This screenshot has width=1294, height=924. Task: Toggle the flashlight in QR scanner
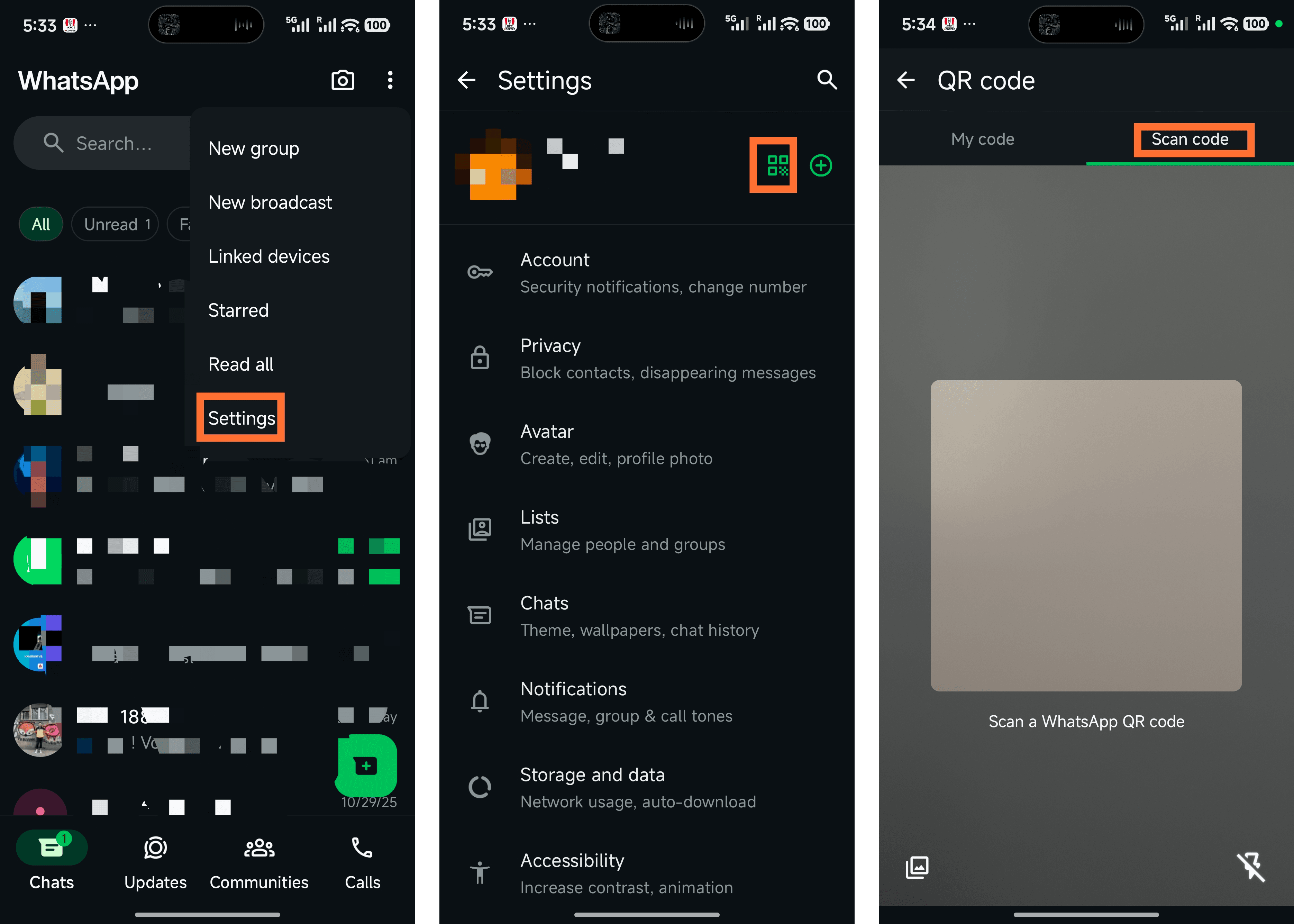(x=1250, y=867)
